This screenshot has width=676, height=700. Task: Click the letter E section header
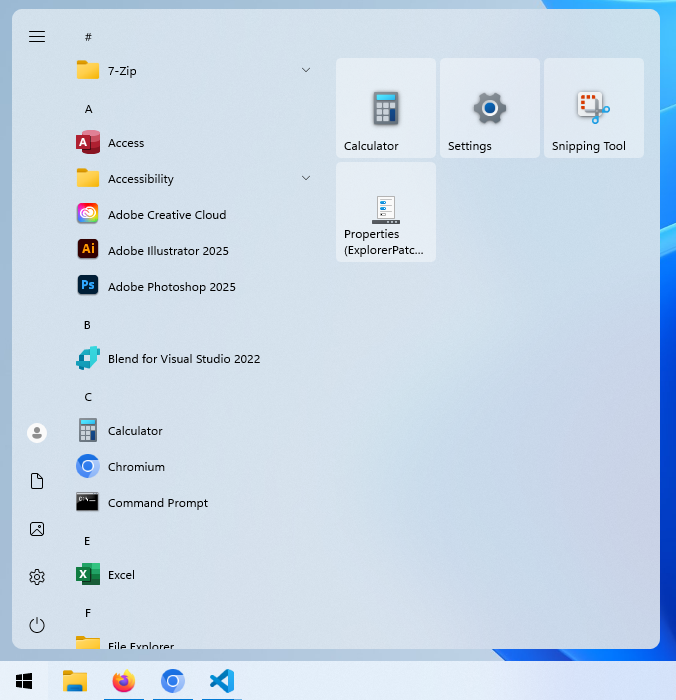pos(88,541)
